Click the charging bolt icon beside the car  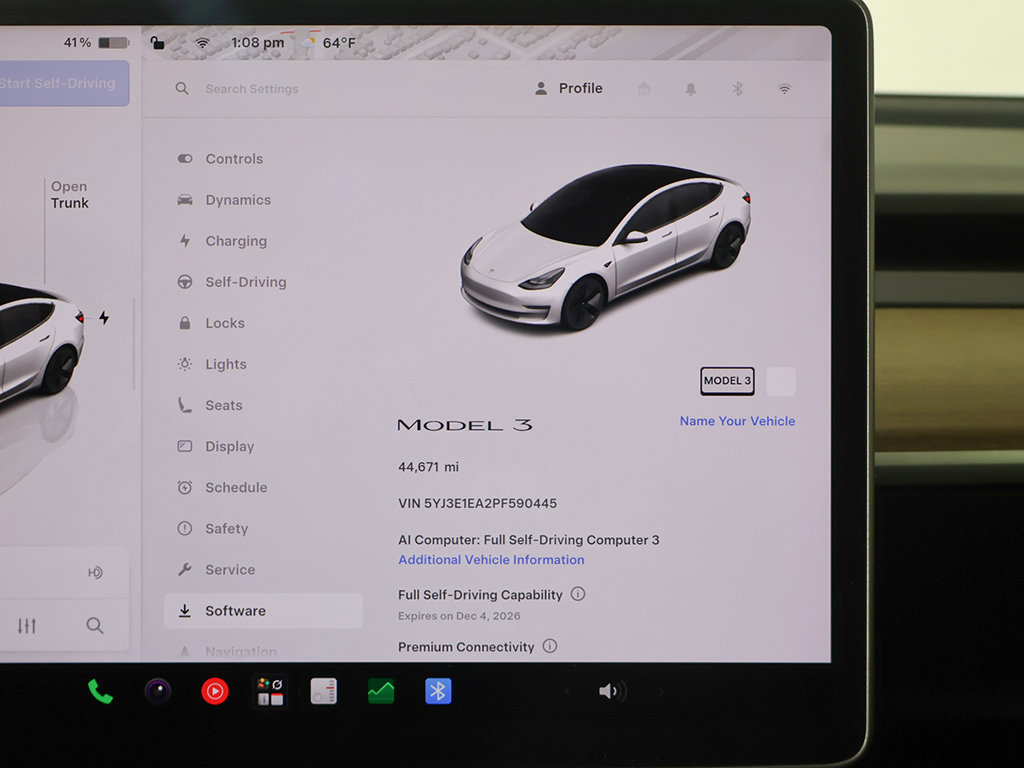pos(104,318)
